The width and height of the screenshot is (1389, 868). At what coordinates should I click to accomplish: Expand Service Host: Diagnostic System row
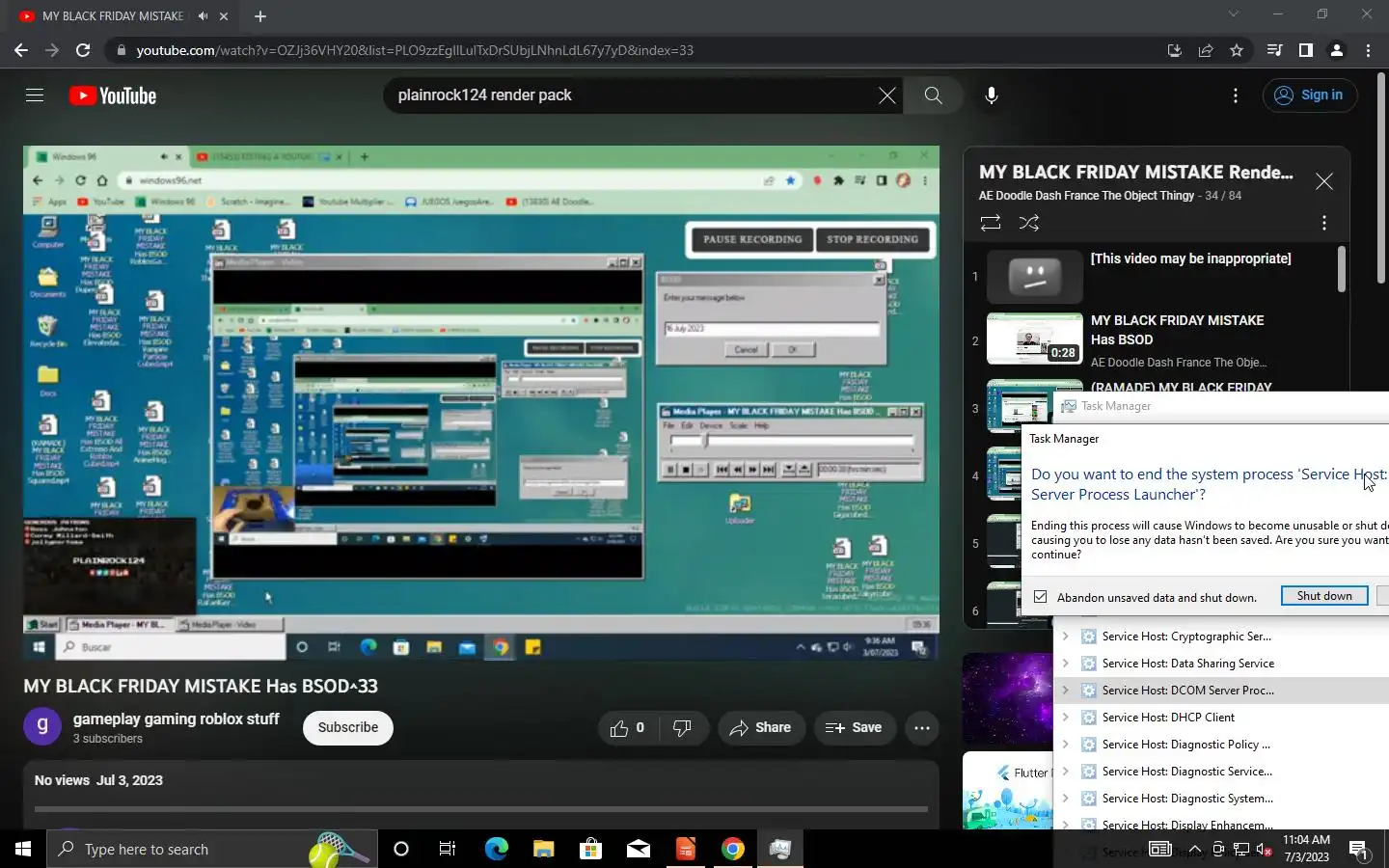pos(1065,799)
